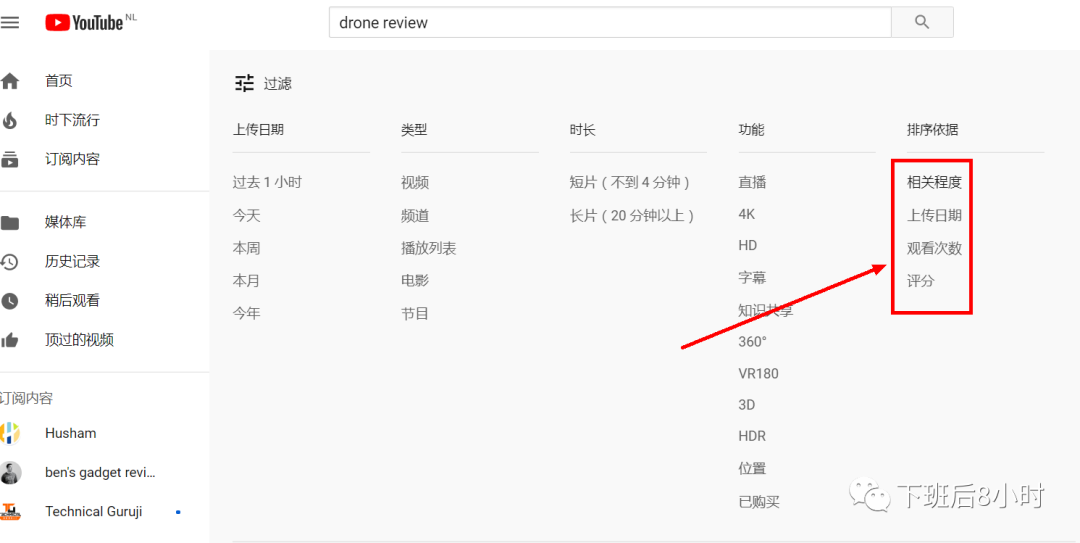Filter type to 节目
This screenshot has height=543, width=1080.
[x=415, y=314]
